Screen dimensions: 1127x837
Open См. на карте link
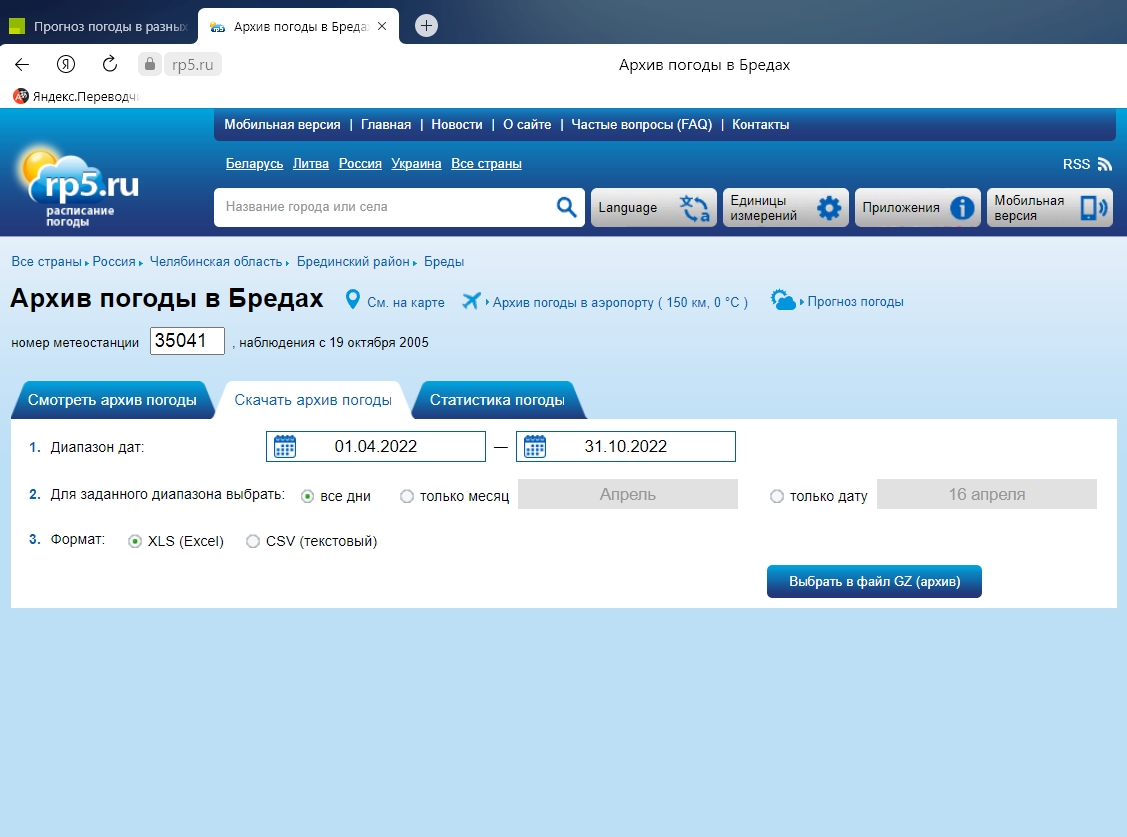[406, 302]
